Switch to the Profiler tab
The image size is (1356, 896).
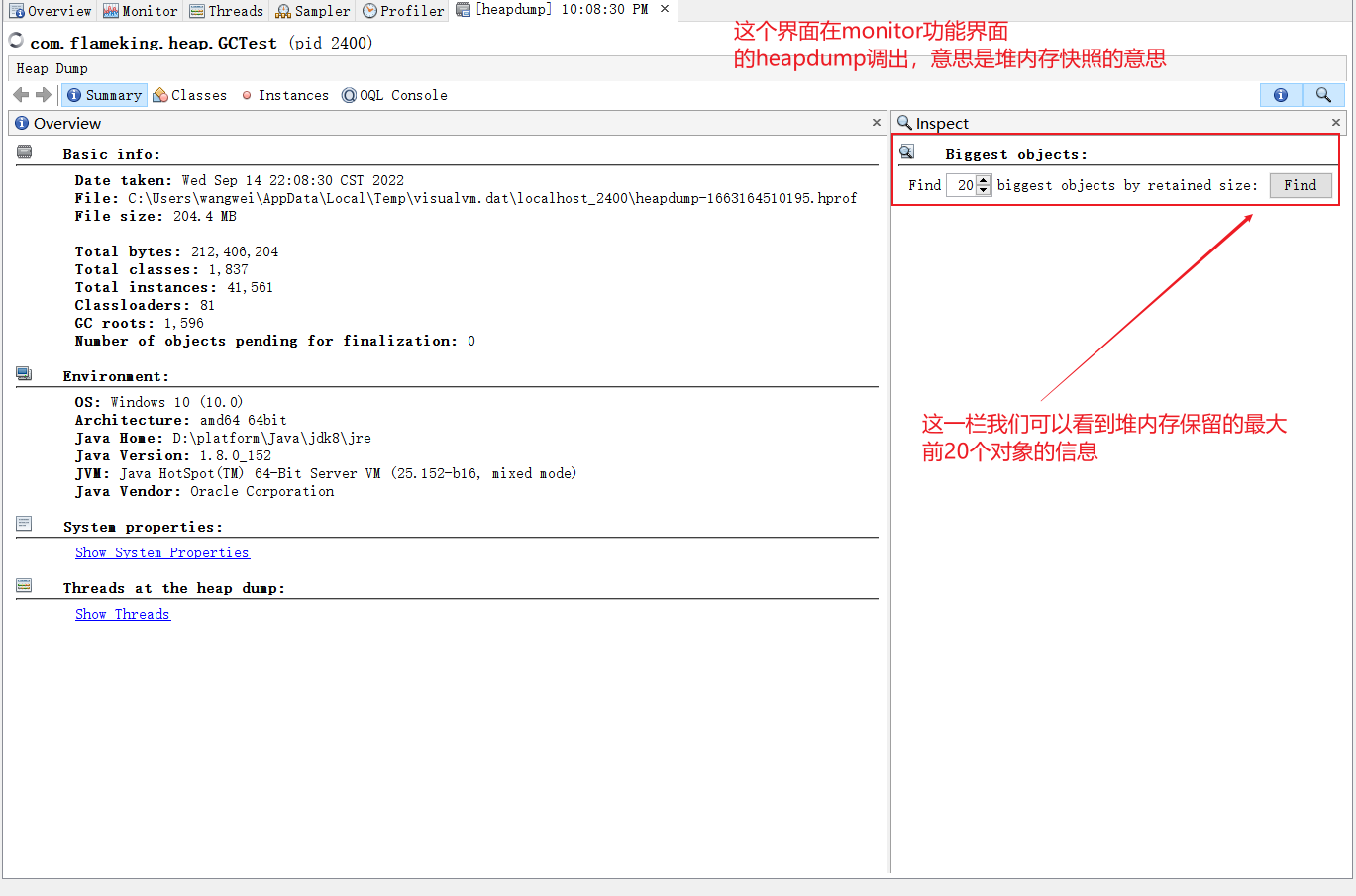point(402,11)
